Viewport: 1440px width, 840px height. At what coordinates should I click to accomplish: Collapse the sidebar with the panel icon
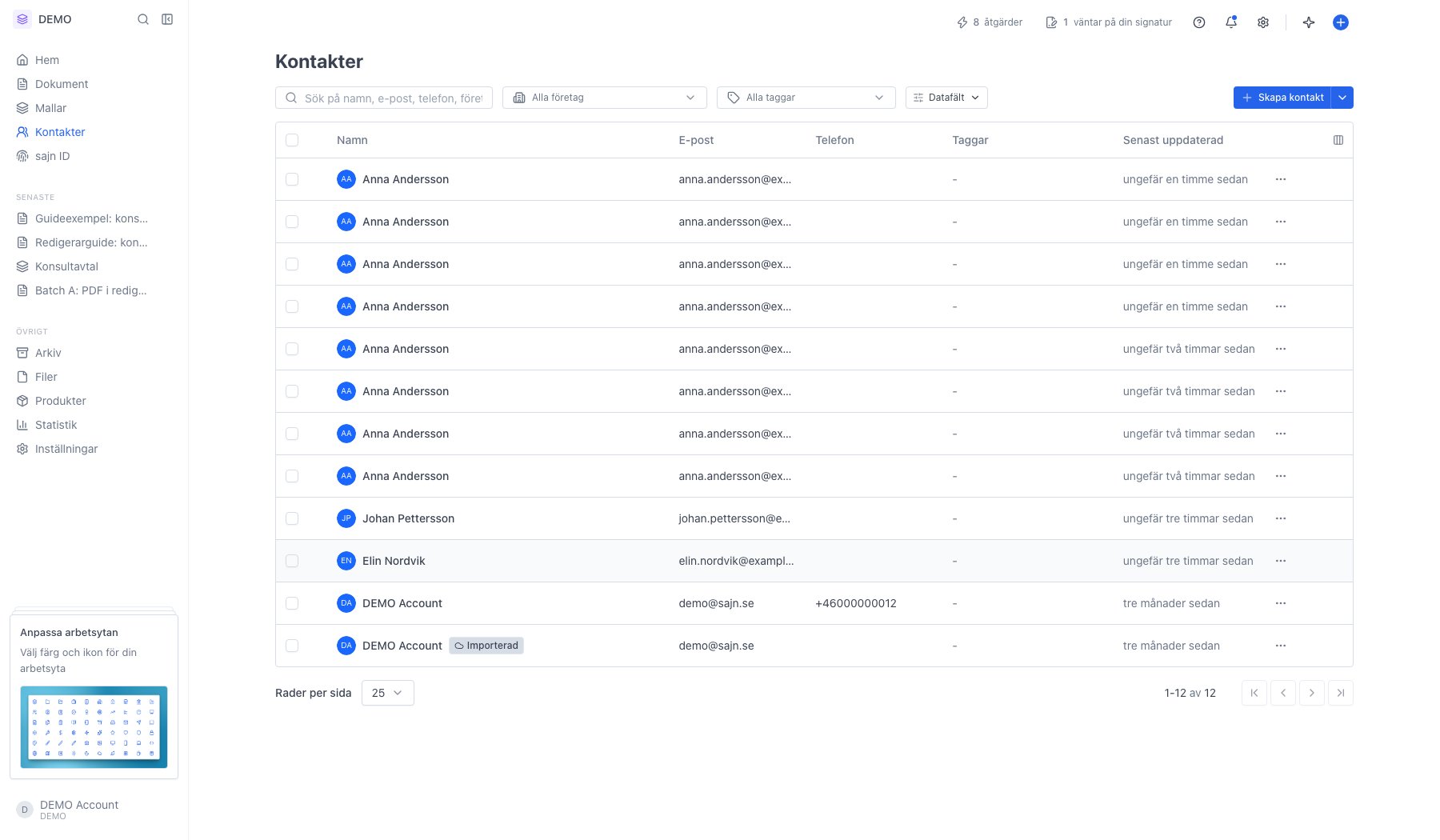coord(167,19)
